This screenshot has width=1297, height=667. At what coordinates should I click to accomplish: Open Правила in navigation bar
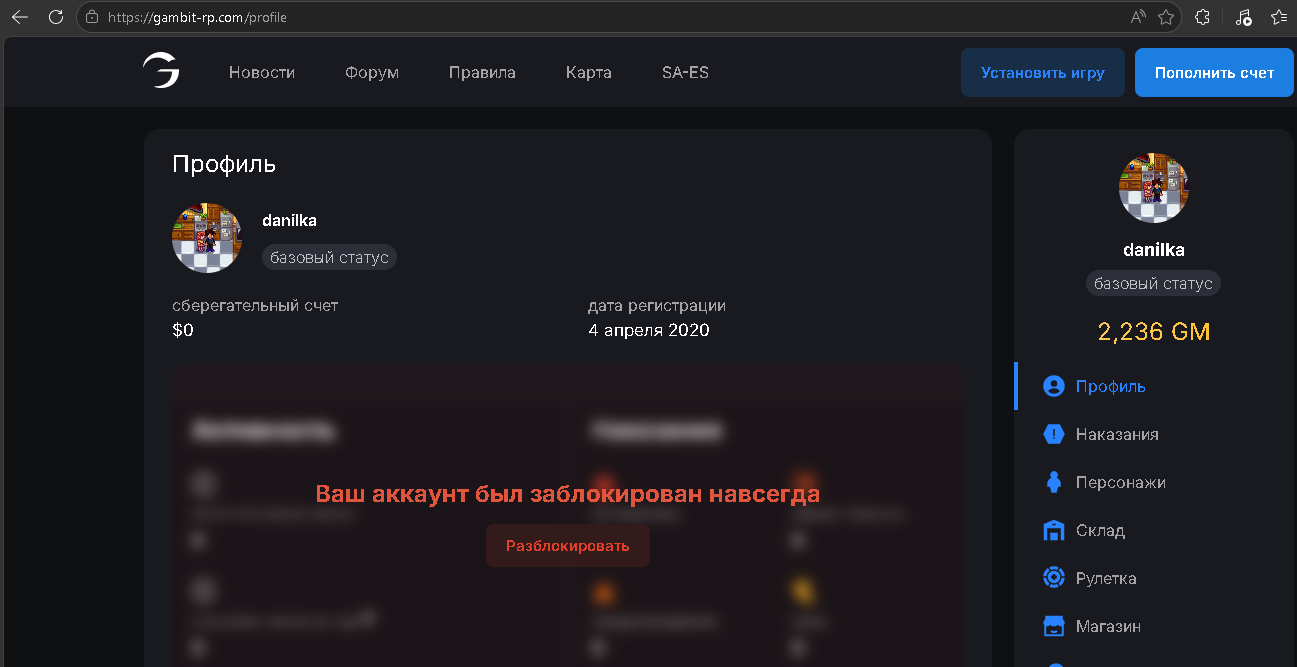tap(482, 72)
